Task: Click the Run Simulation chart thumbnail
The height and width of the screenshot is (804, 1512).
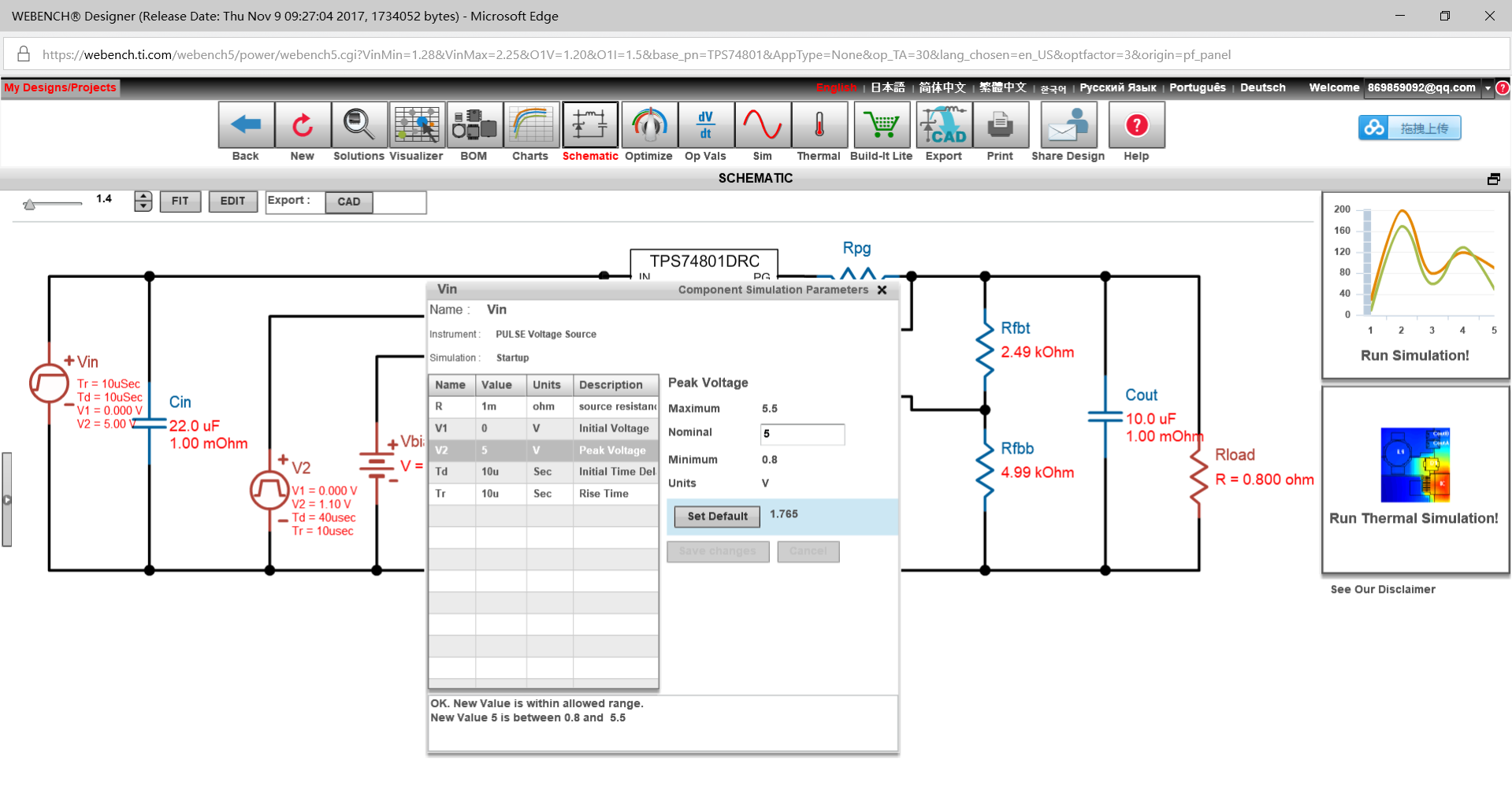Action: pos(1415,285)
